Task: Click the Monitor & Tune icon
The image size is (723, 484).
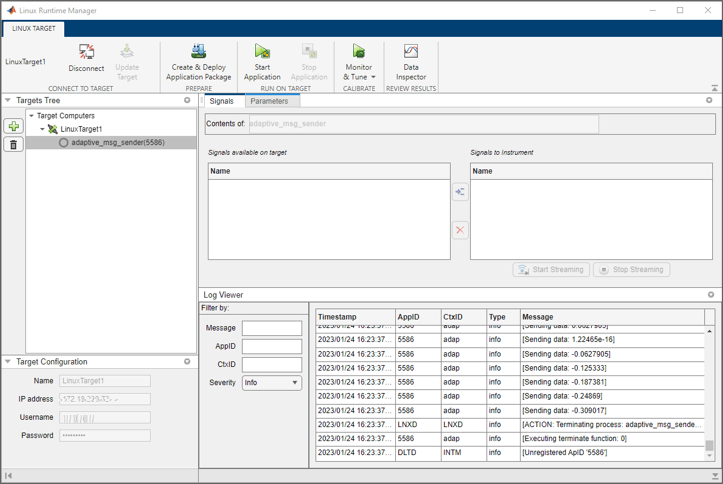Action: (x=358, y=52)
